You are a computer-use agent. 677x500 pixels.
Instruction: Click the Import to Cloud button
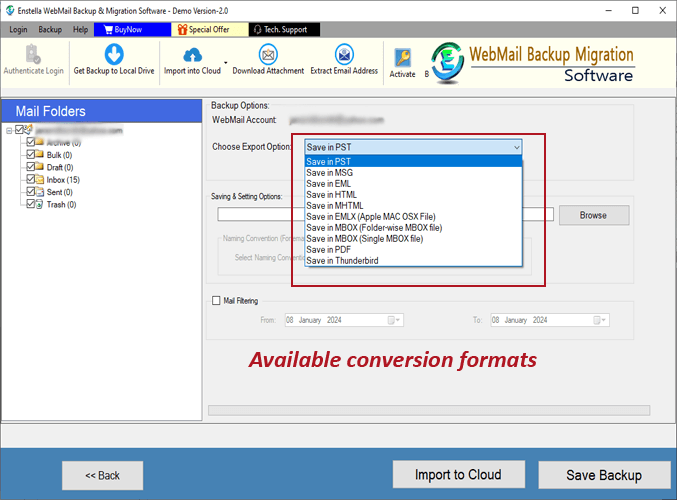(459, 475)
